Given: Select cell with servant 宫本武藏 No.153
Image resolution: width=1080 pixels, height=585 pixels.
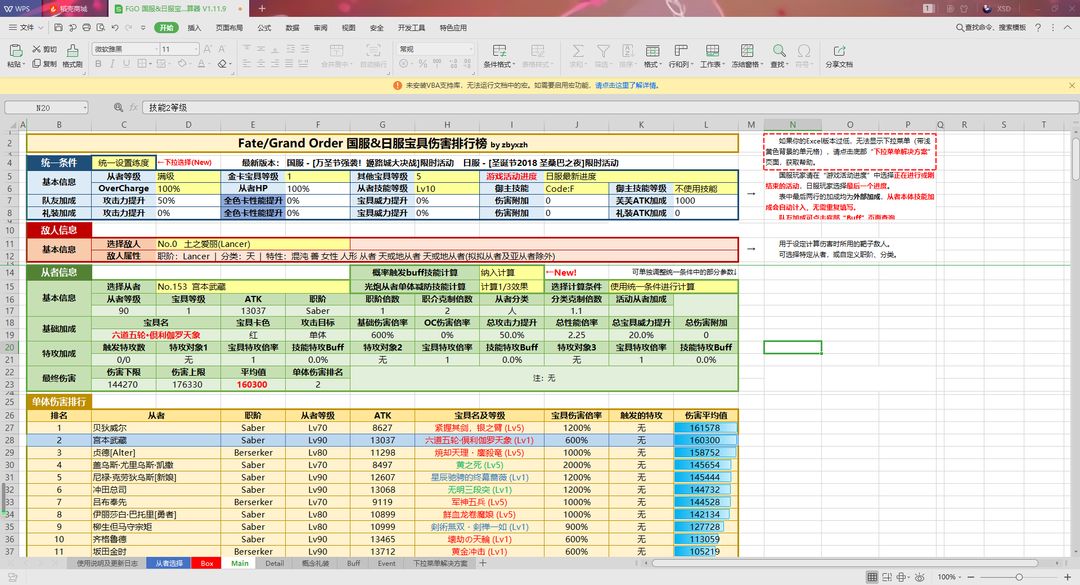Looking at the screenshot, I should [x=253, y=286].
